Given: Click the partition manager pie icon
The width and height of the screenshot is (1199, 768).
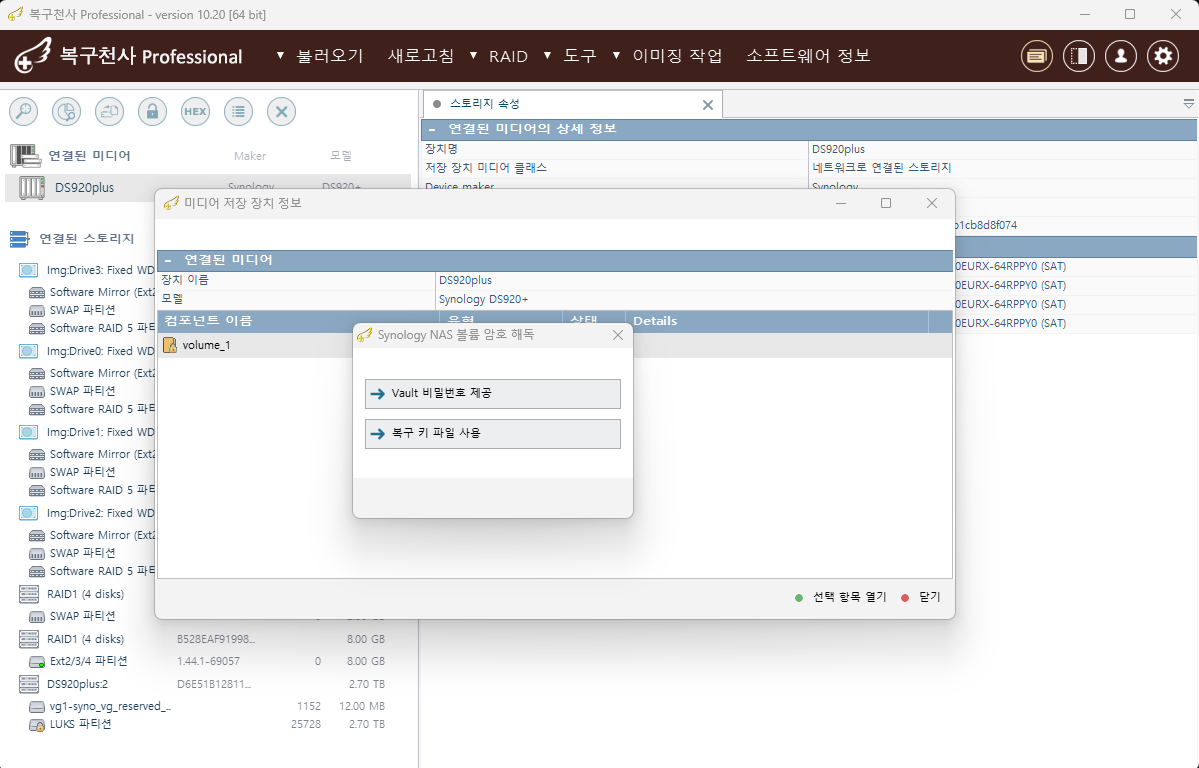Looking at the screenshot, I should pos(67,112).
